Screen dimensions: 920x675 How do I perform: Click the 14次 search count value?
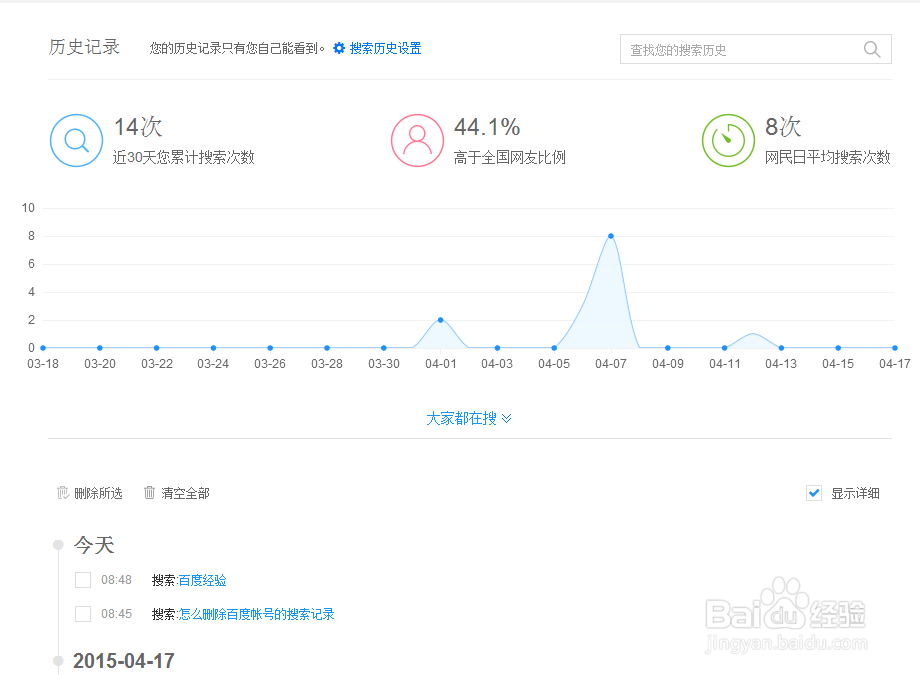(138, 127)
